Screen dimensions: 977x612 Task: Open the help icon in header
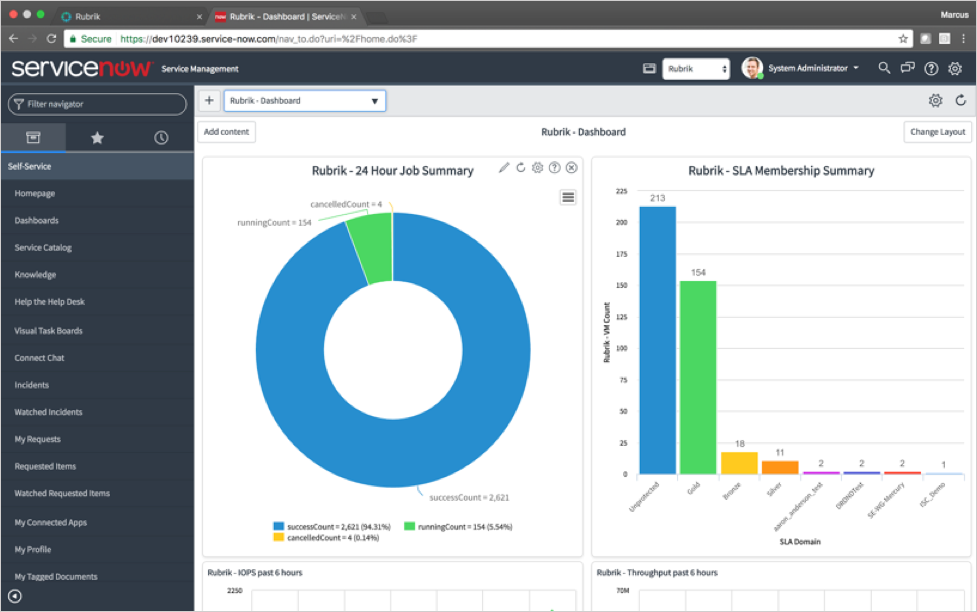[931, 69]
